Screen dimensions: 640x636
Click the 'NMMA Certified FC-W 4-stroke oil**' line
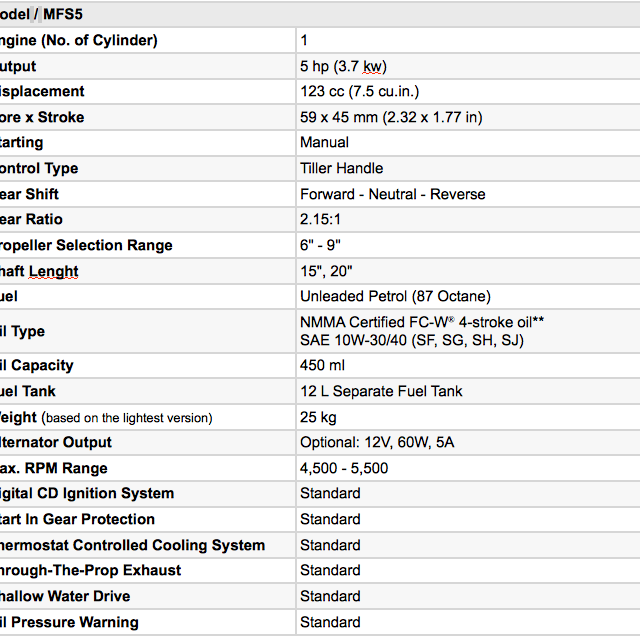point(422,322)
